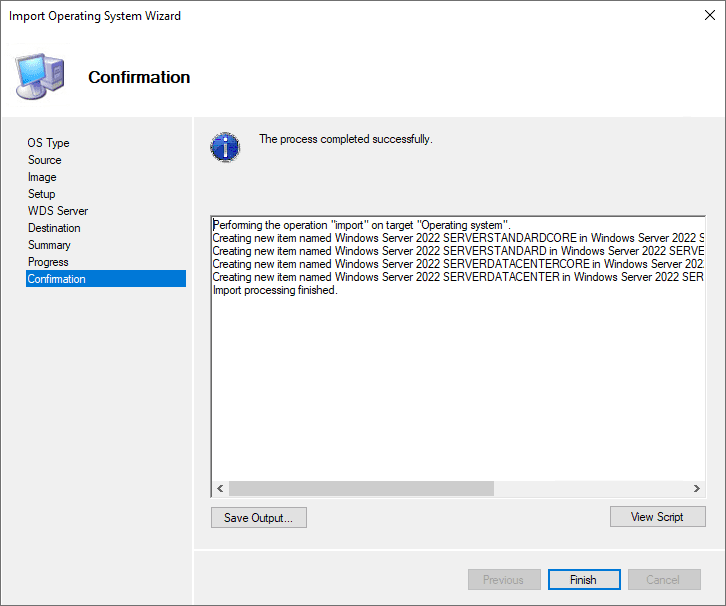Open the Summary step
The image size is (726, 606).
click(x=49, y=245)
